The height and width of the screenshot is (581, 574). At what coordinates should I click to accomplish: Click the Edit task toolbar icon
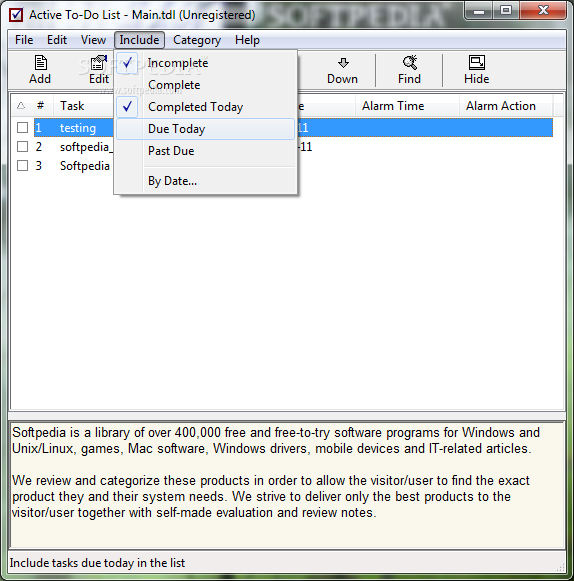pos(99,70)
